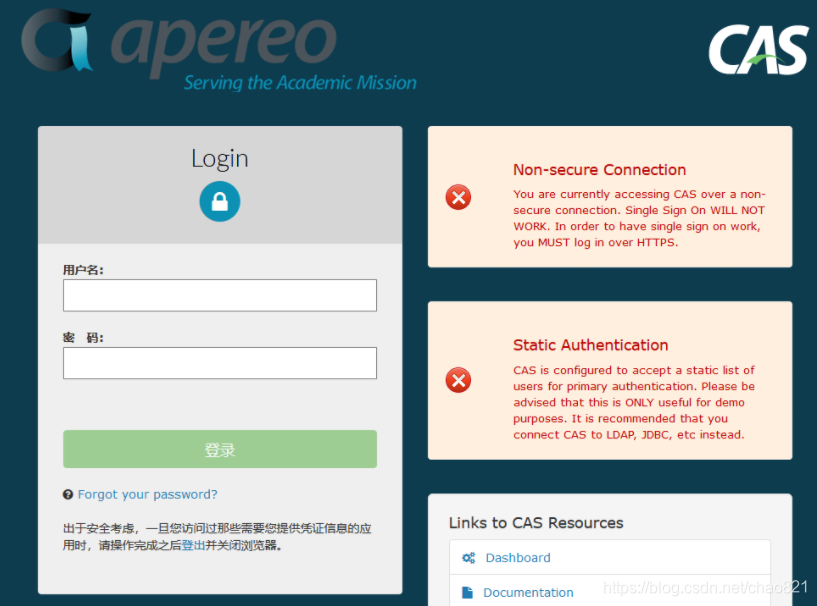Open the Documentation resource link

click(x=528, y=592)
